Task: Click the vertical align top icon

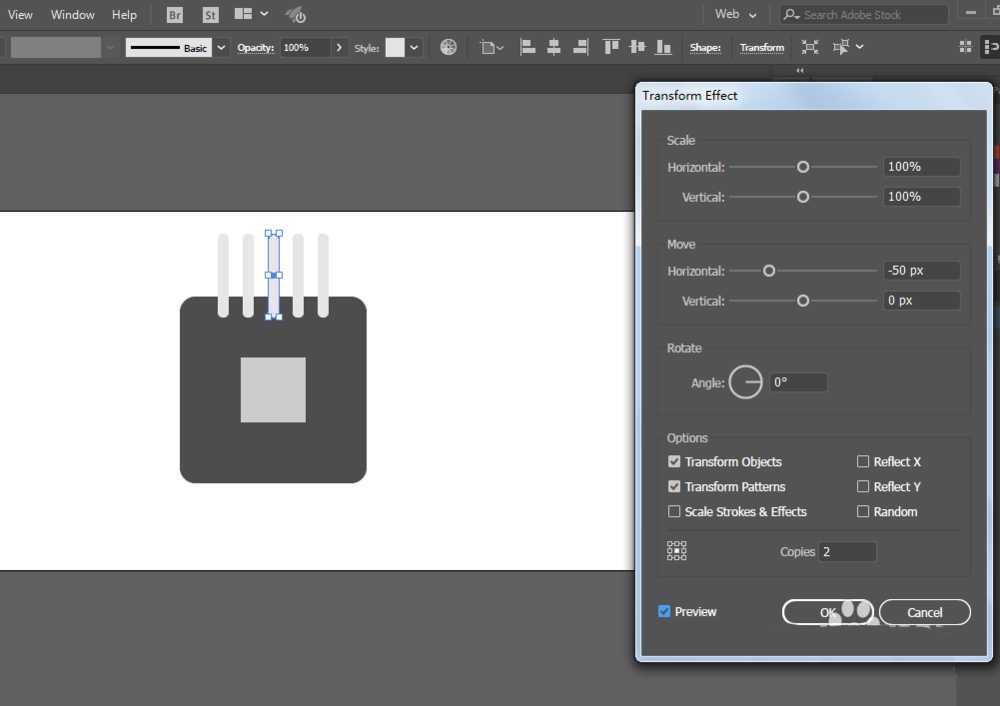Action: click(611, 47)
